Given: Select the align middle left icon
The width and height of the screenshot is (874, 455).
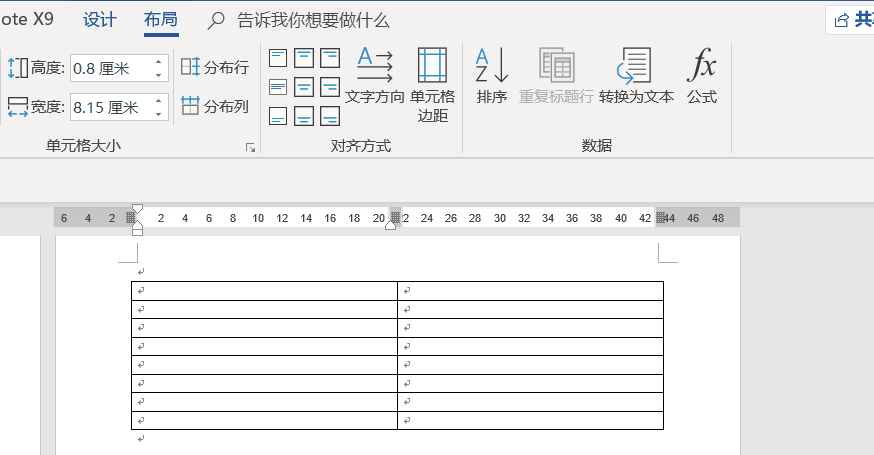Looking at the screenshot, I should pos(278,87).
